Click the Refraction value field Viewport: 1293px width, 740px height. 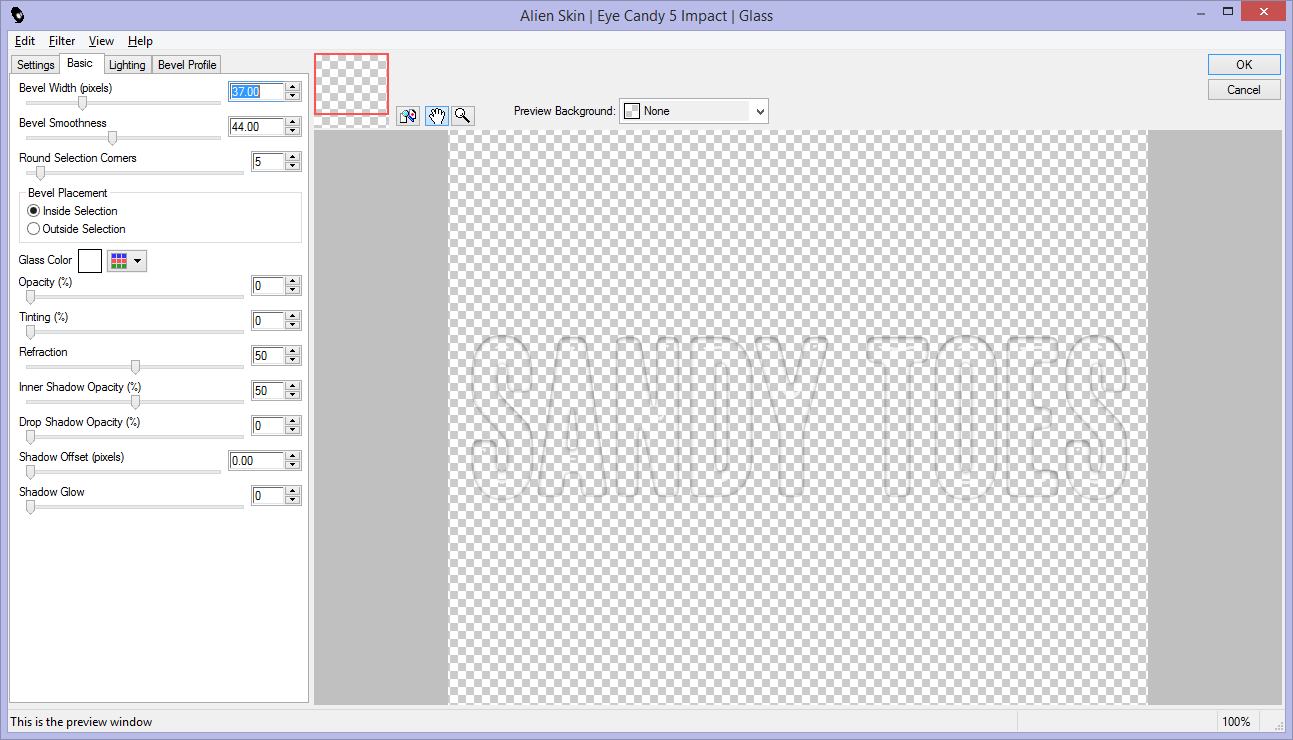[x=268, y=356]
